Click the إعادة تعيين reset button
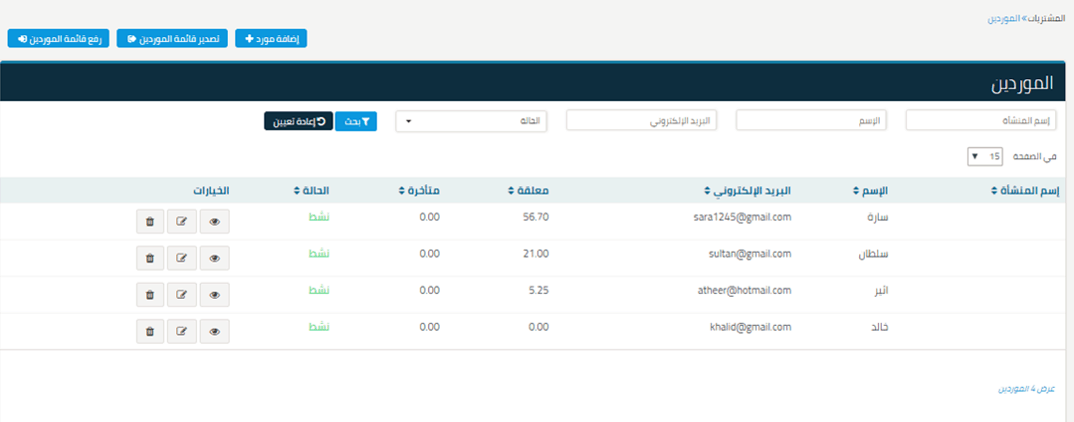Screen dimensions: 1074x422 click(297, 121)
